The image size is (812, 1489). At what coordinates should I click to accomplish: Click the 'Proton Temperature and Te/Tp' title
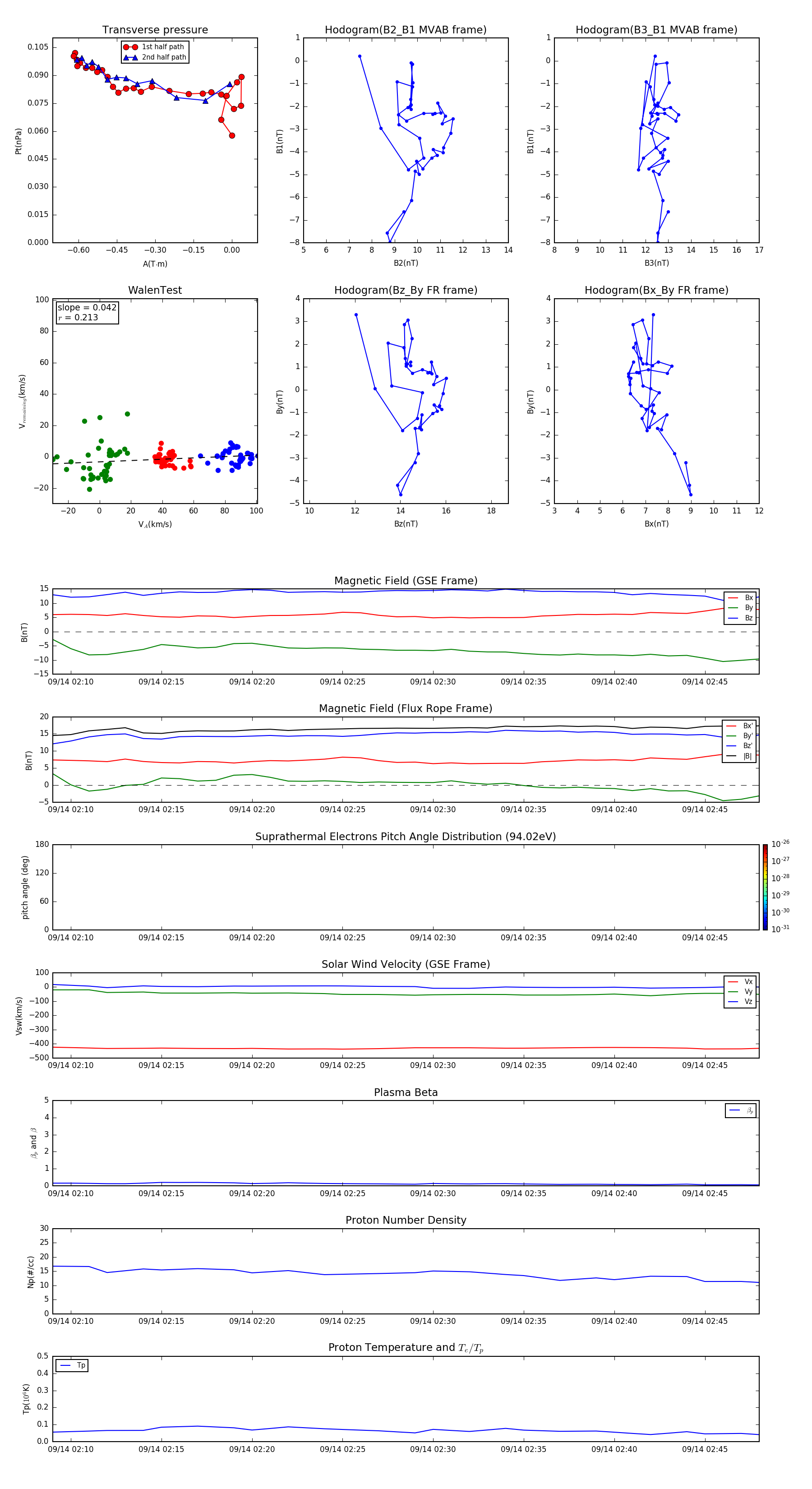tap(406, 1348)
